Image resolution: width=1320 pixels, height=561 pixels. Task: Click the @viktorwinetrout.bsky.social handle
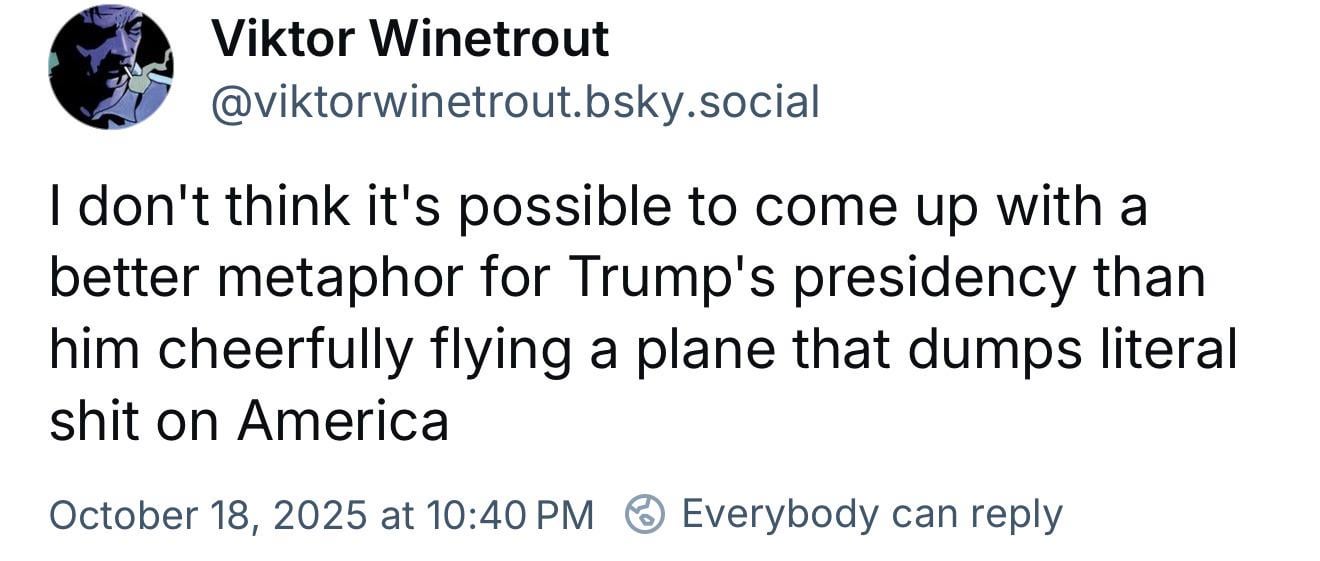(515, 102)
